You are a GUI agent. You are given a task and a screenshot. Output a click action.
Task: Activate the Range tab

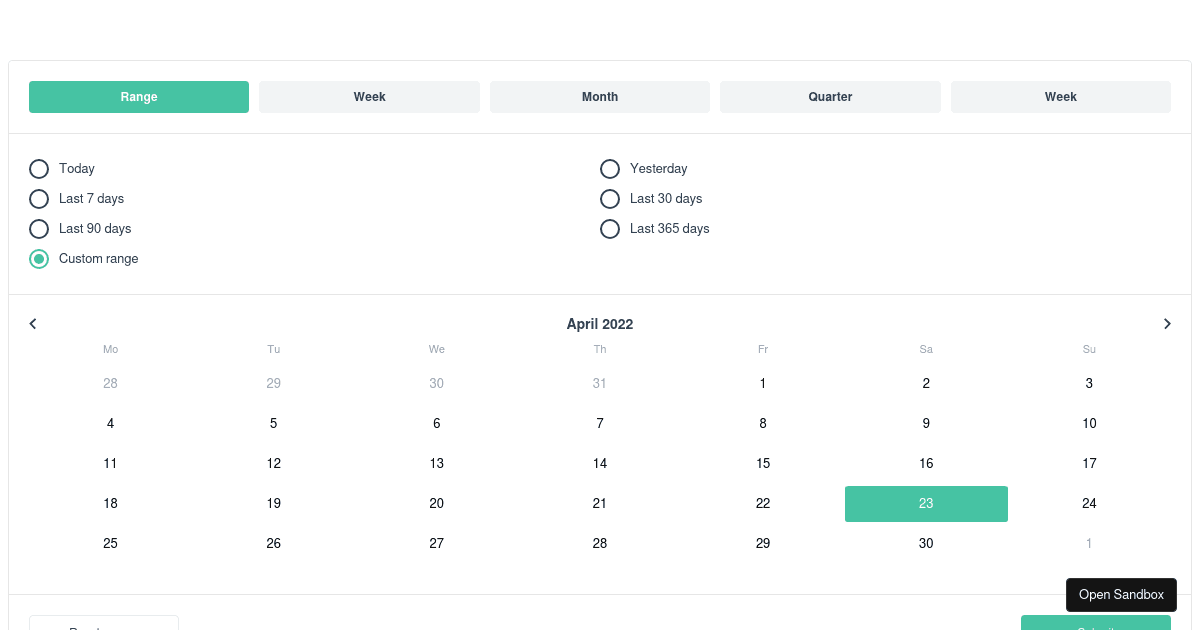point(139,96)
